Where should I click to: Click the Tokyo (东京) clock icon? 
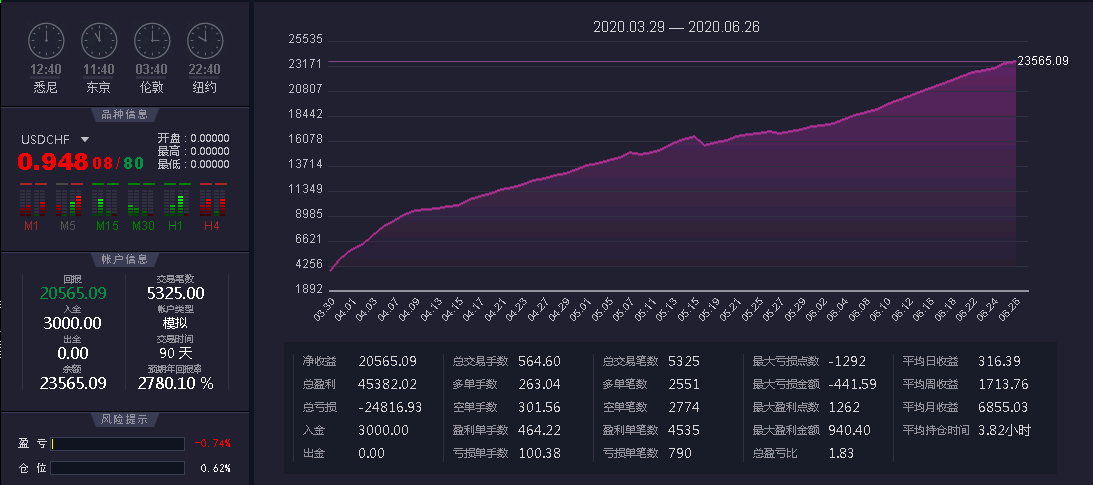(99, 40)
